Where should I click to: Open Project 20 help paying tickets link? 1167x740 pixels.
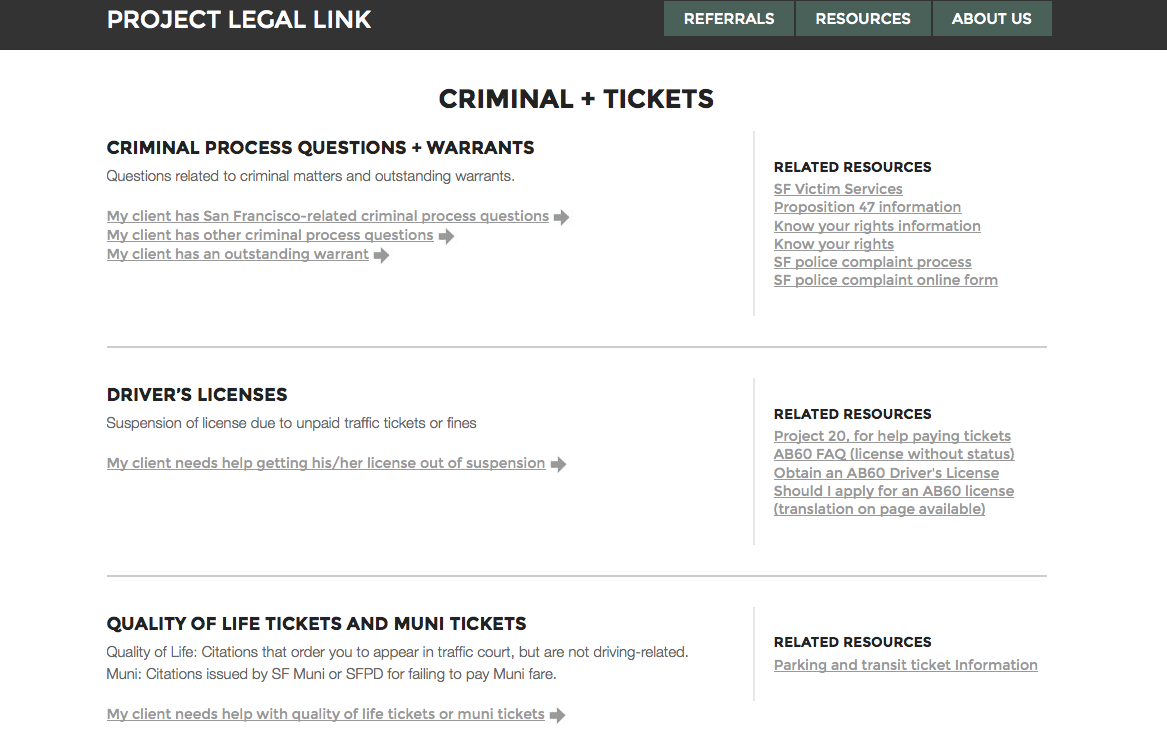tap(892, 436)
